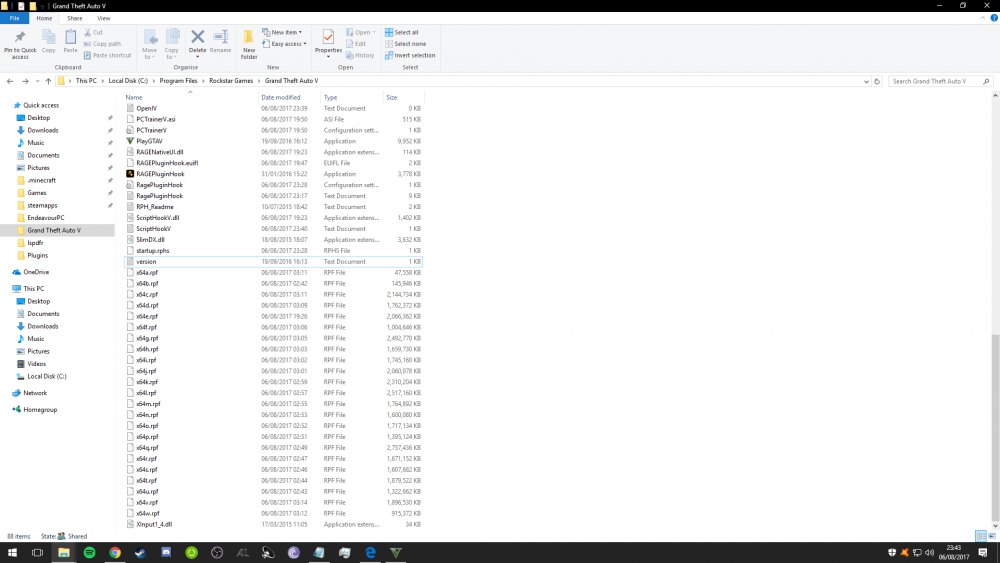Switch to the Home ribbon tab

pos(44,18)
